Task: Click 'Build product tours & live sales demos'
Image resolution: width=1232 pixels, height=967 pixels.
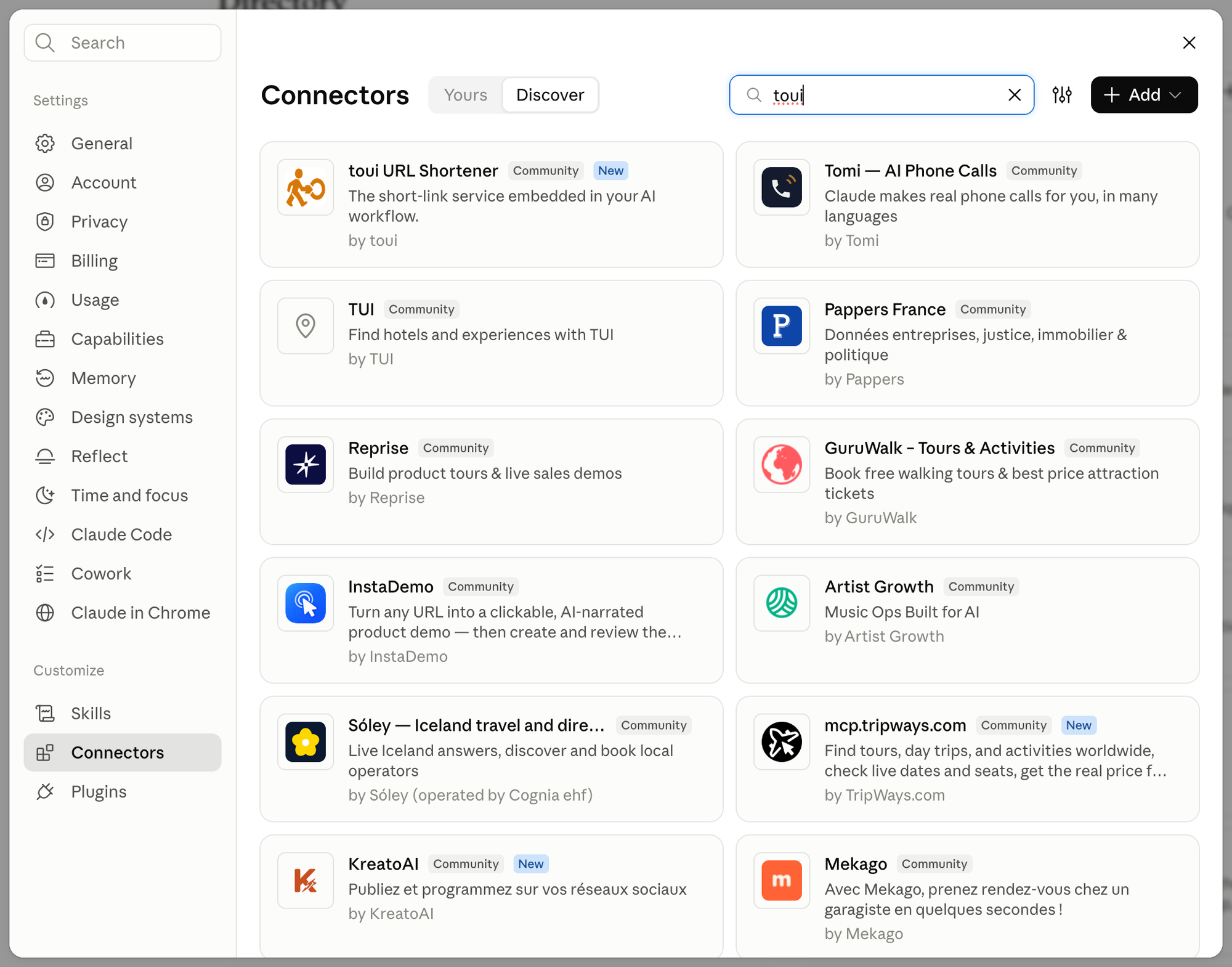Action: (485, 473)
